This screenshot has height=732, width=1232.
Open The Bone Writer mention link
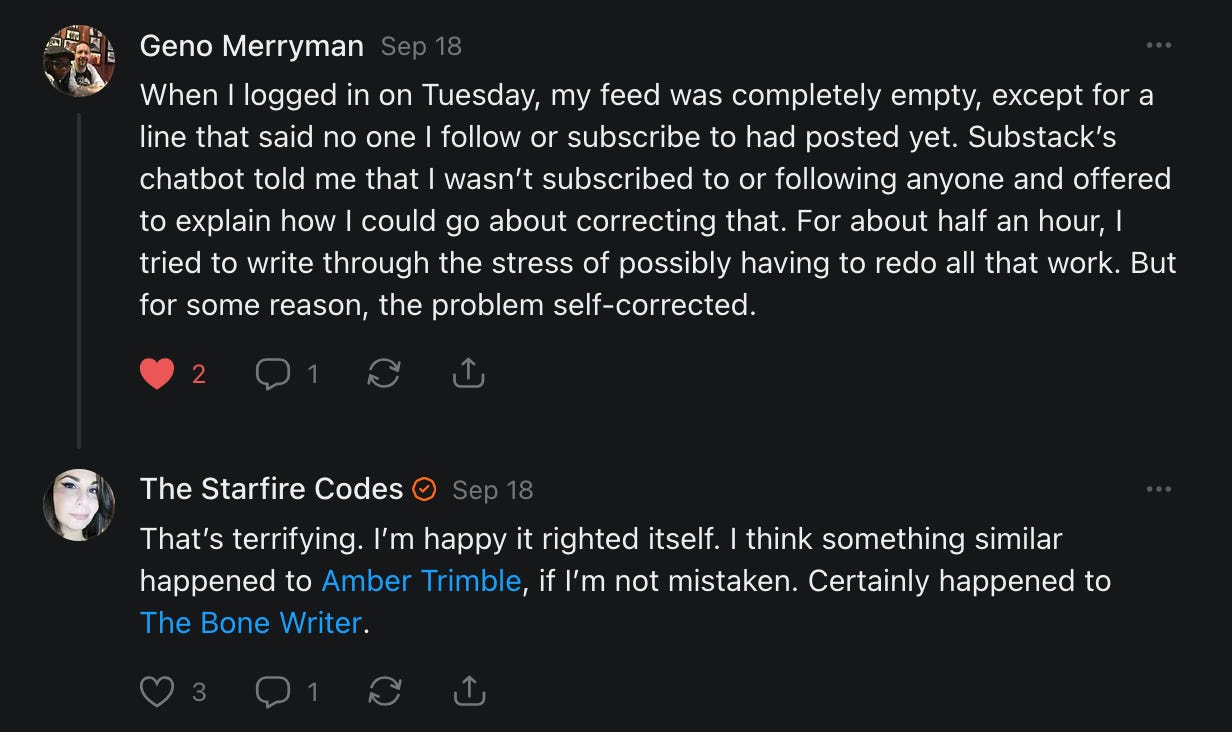tap(250, 623)
